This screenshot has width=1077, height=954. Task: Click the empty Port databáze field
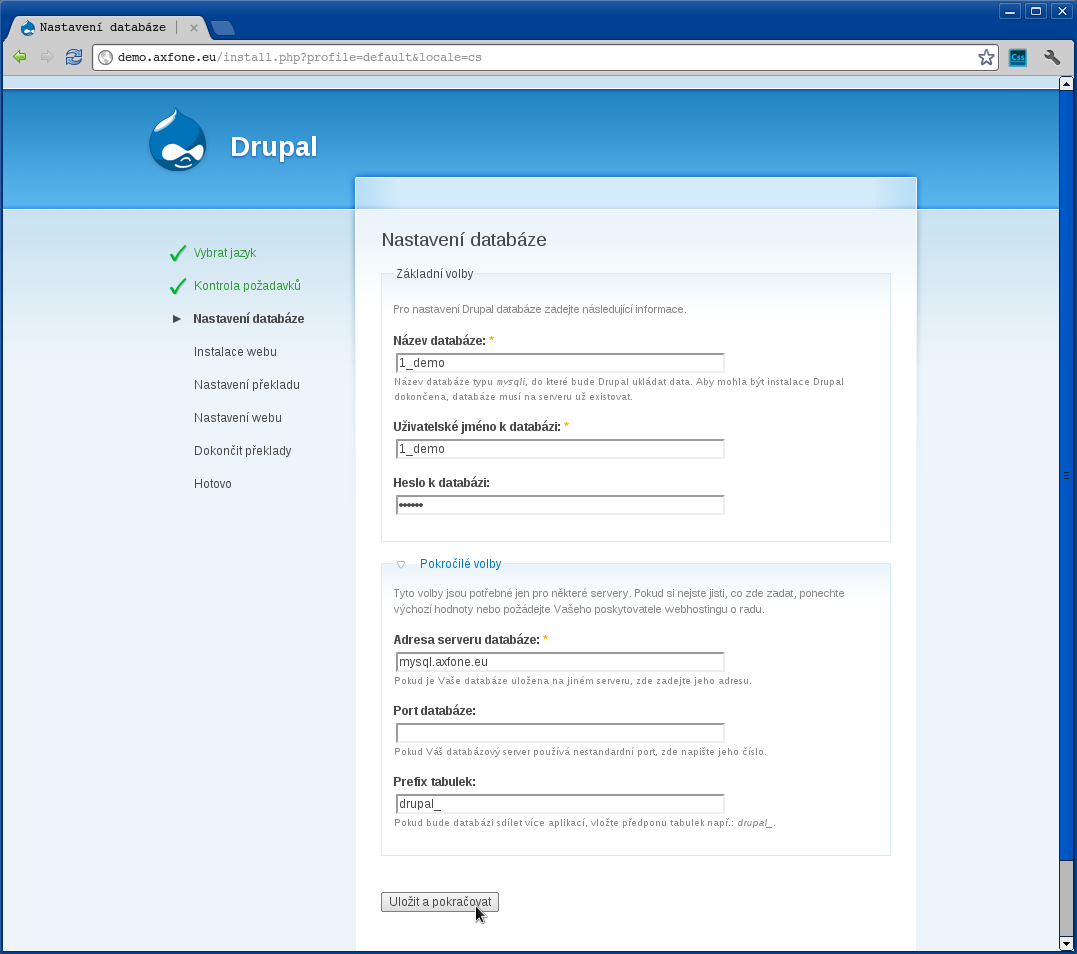(x=560, y=733)
